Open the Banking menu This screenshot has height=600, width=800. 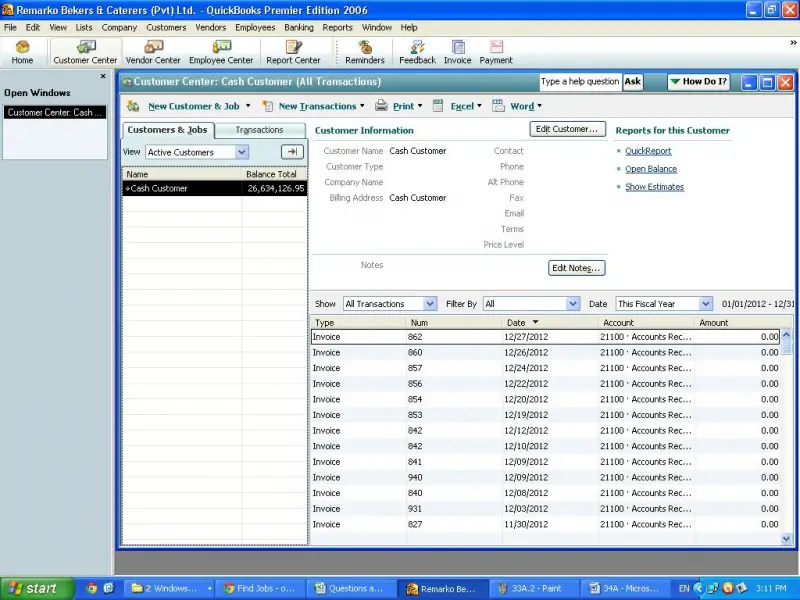[299, 28]
